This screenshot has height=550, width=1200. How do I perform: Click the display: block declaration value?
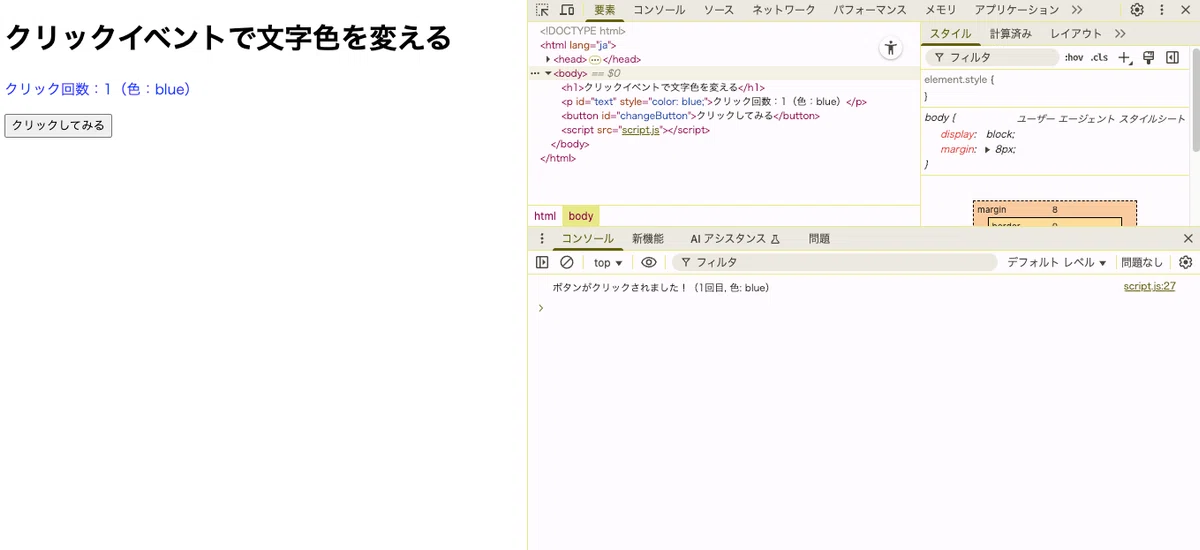click(x=999, y=134)
